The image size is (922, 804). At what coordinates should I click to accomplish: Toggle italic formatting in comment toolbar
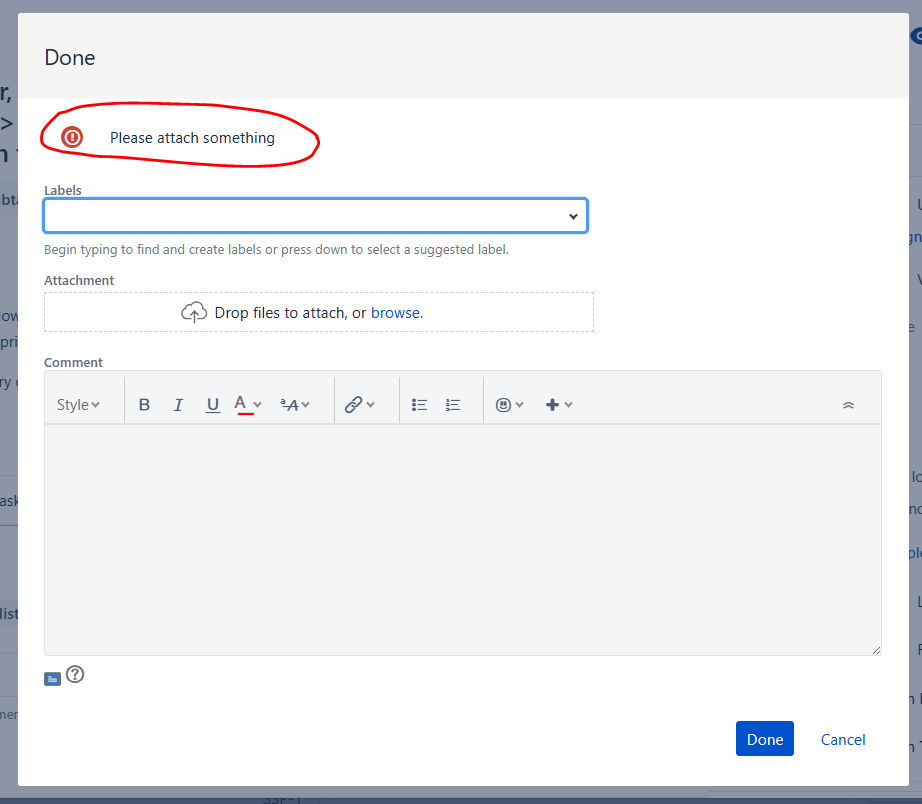(178, 405)
